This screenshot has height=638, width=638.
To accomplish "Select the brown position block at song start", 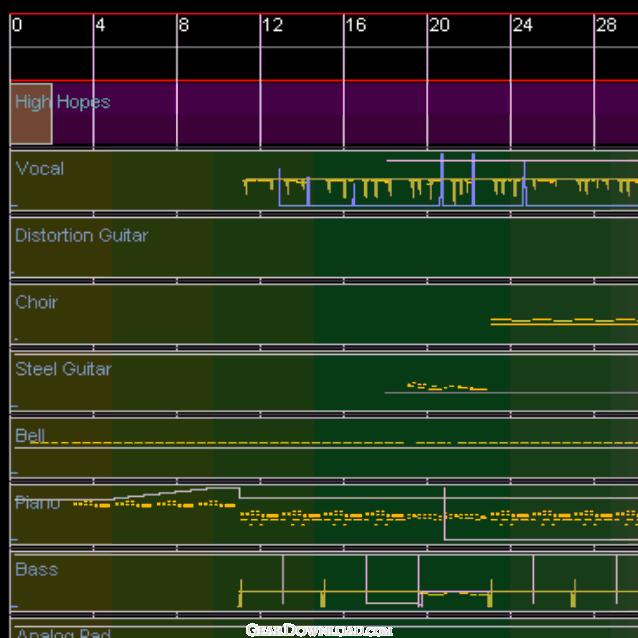I will pyautogui.click(x=31, y=114).
